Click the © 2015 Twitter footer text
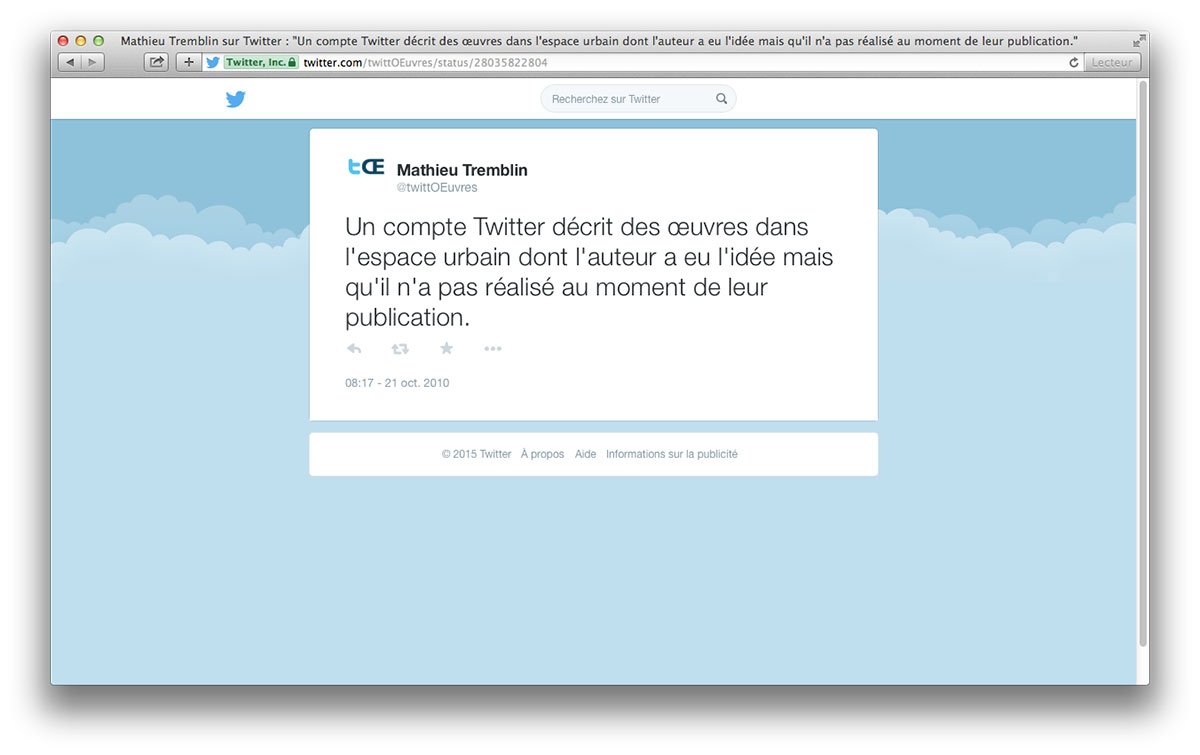This screenshot has height=755, width=1200. (x=476, y=454)
